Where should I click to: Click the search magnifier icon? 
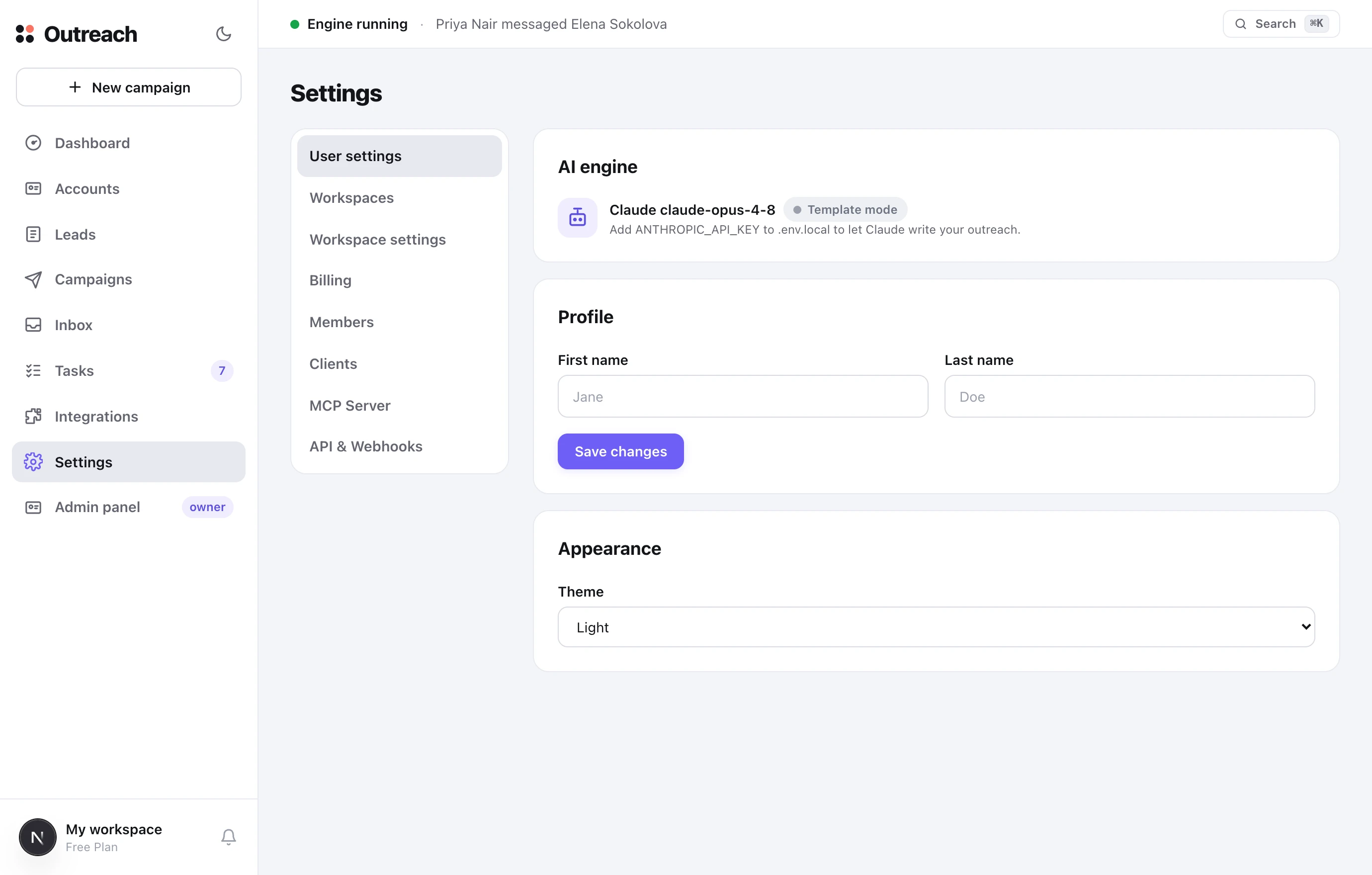1240,24
